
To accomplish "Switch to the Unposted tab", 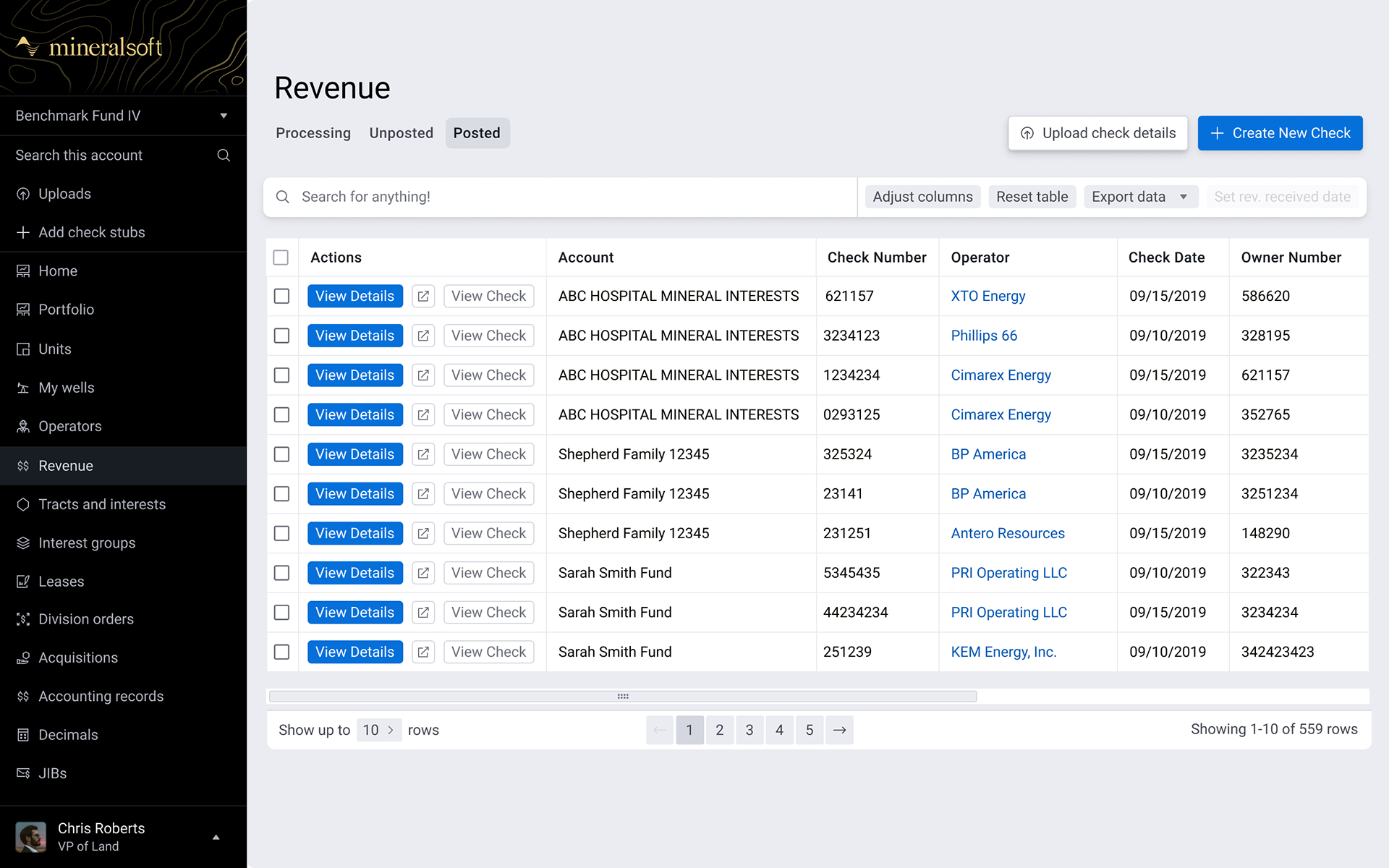I will (402, 133).
